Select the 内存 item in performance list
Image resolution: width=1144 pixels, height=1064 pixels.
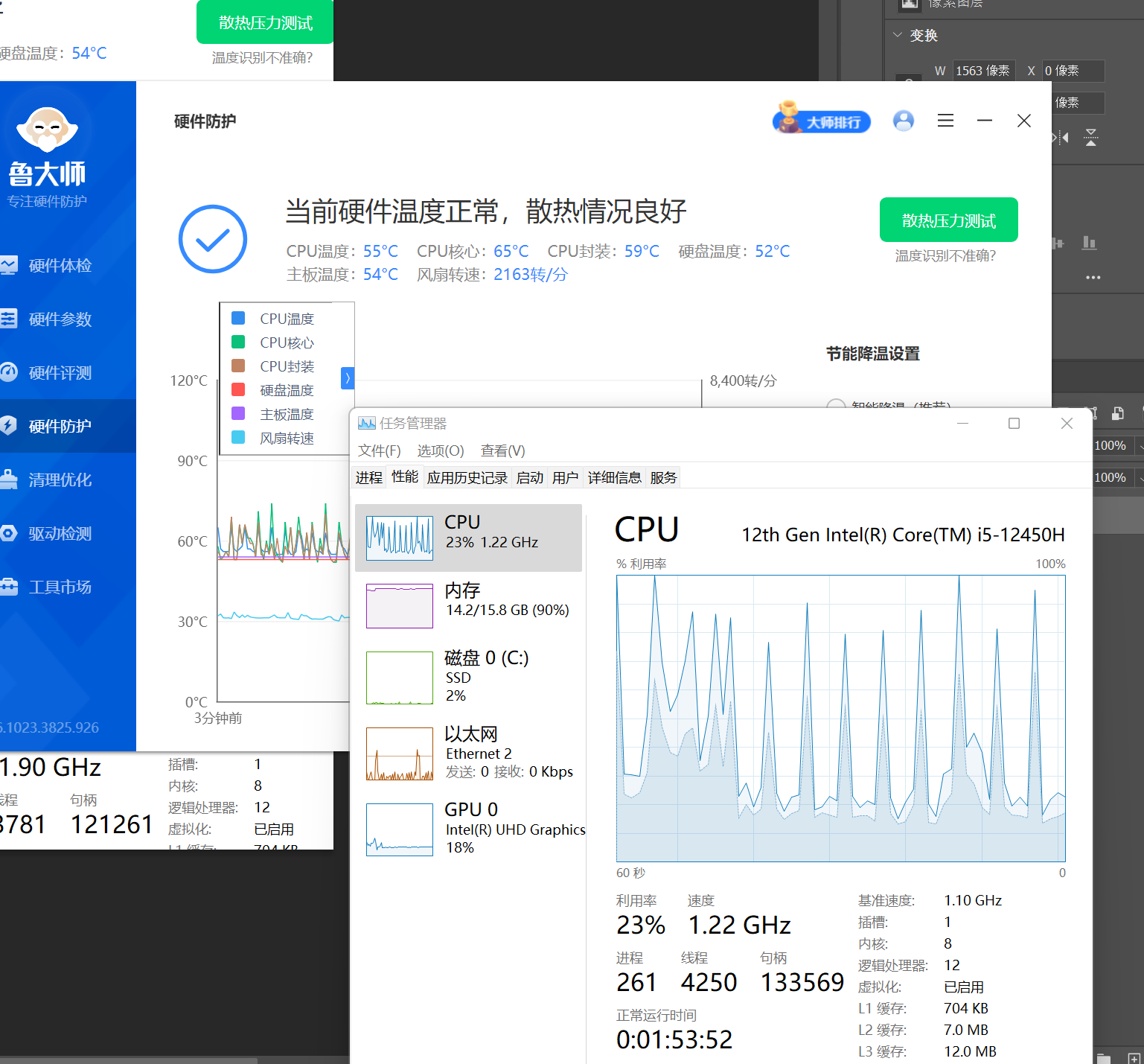click(x=468, y=605)
